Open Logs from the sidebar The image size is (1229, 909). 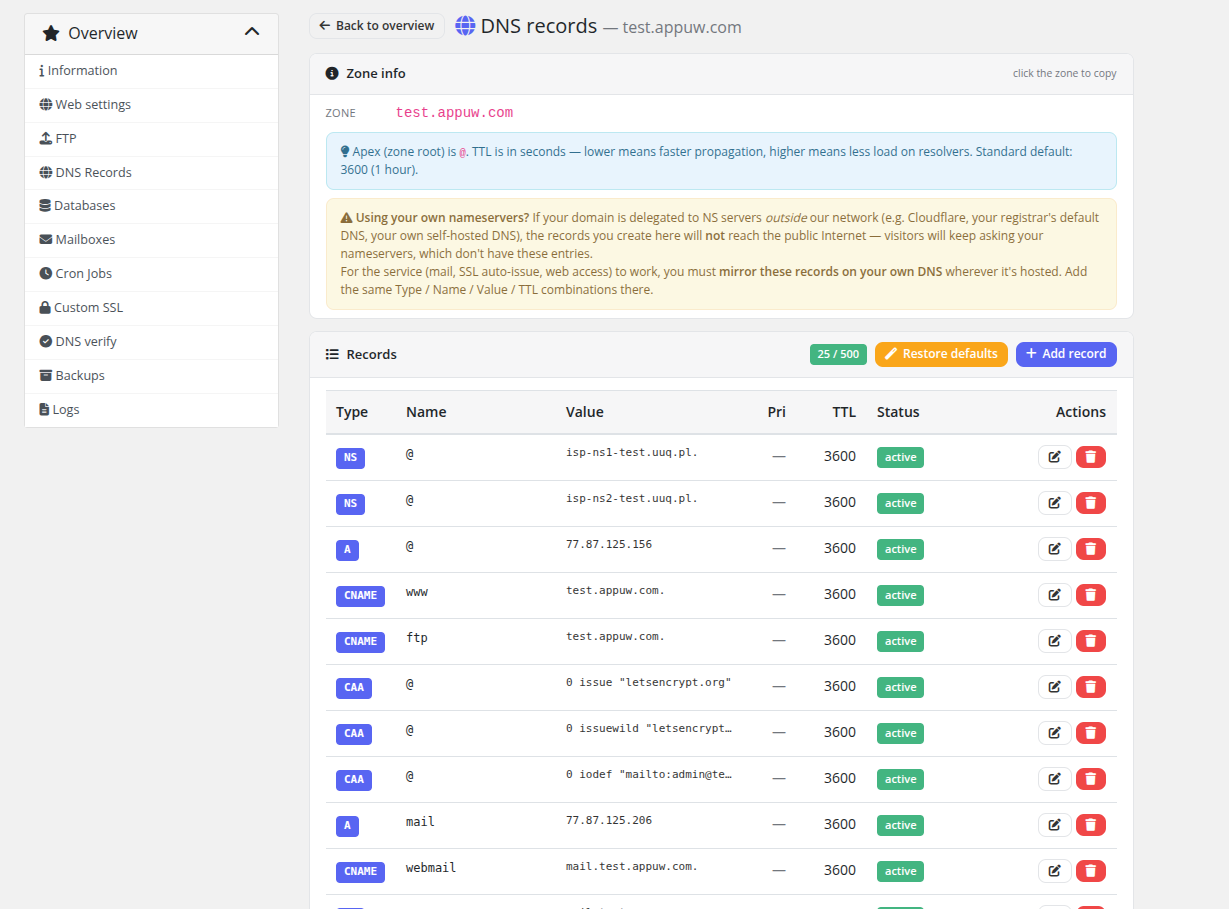click(151, 410)
